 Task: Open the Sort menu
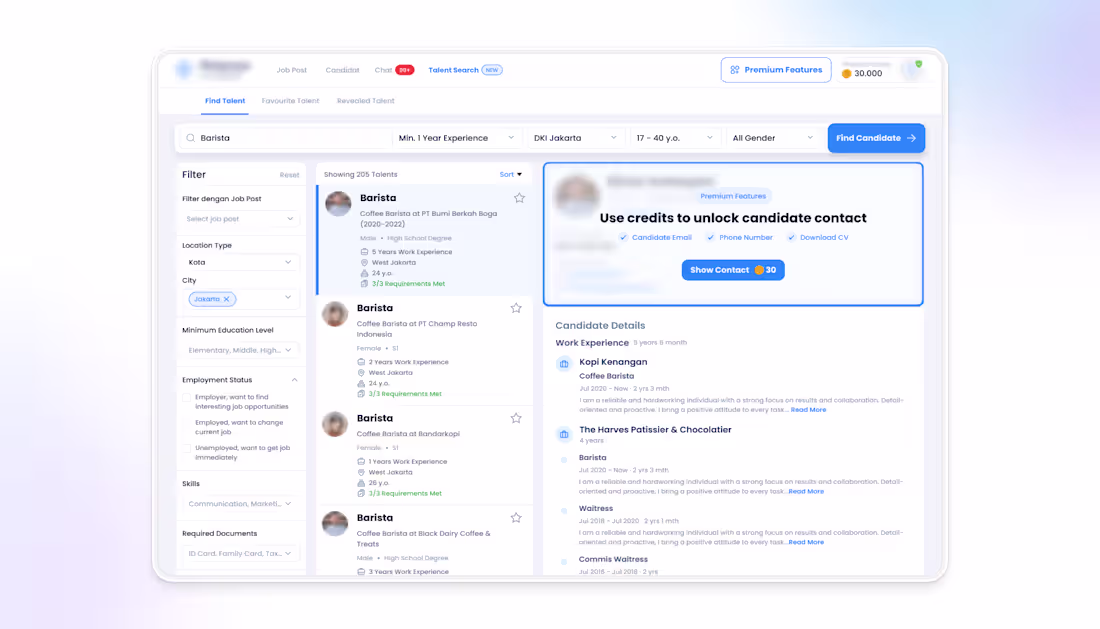click(511, 175)
